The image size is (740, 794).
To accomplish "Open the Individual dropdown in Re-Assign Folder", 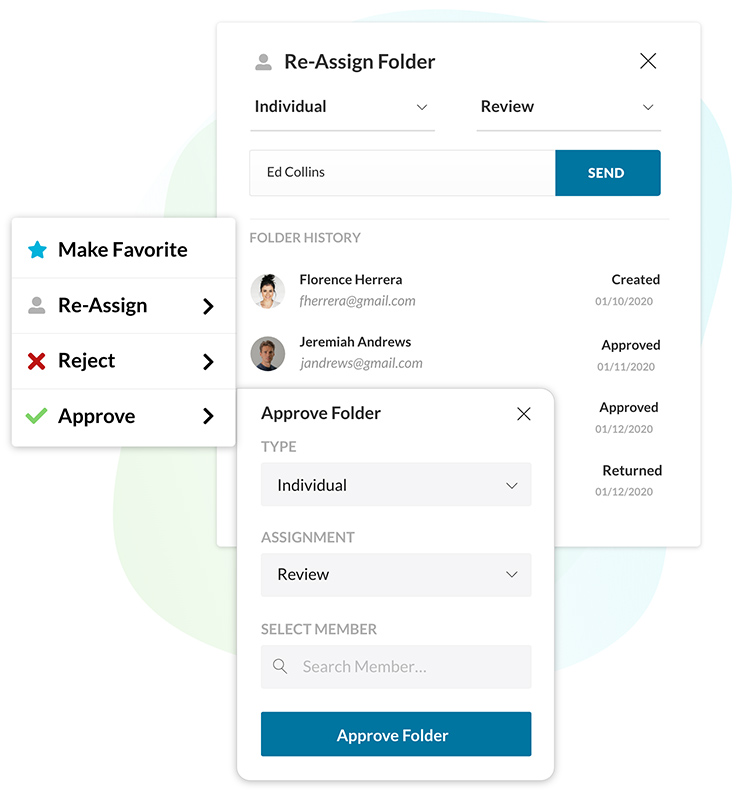I will 341,107.
